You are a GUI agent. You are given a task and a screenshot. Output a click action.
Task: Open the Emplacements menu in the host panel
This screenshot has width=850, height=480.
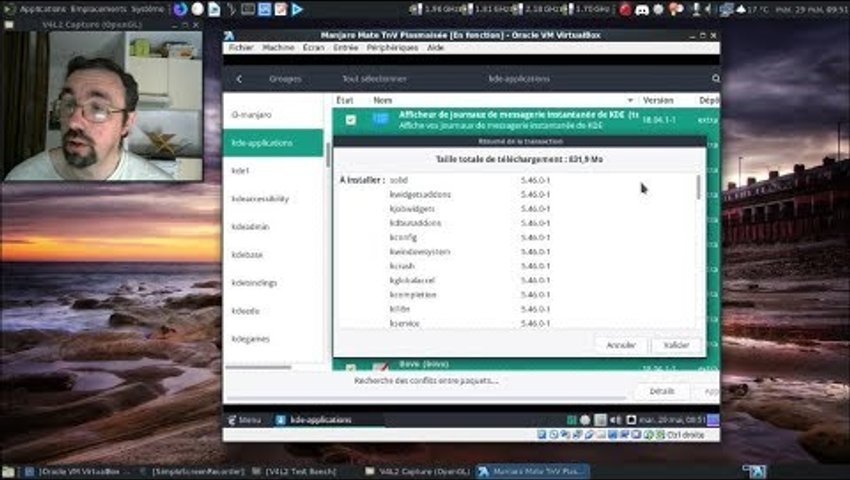coord(99,9)
